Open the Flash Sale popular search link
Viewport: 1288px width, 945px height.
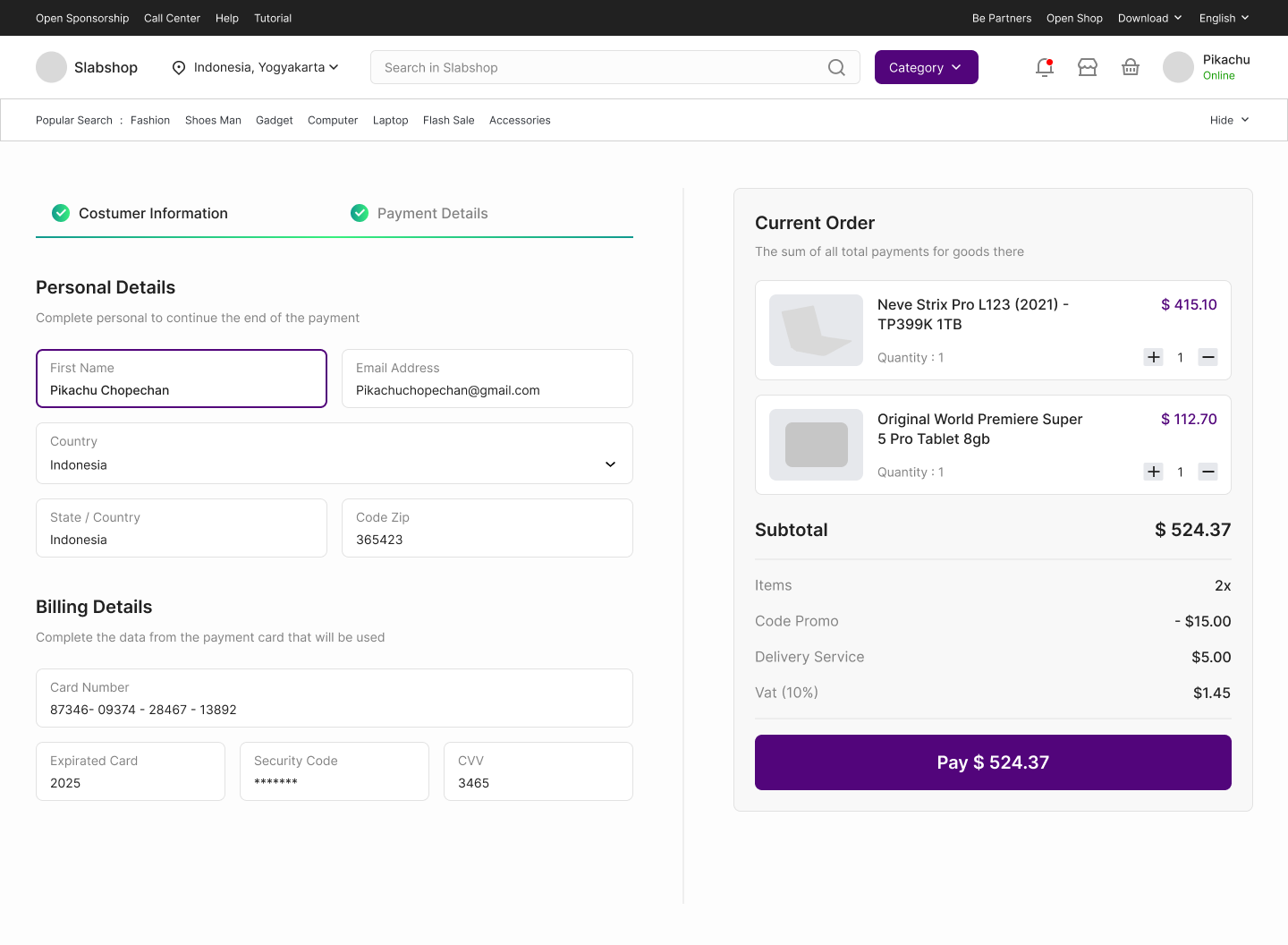click(x=448, y=120)
